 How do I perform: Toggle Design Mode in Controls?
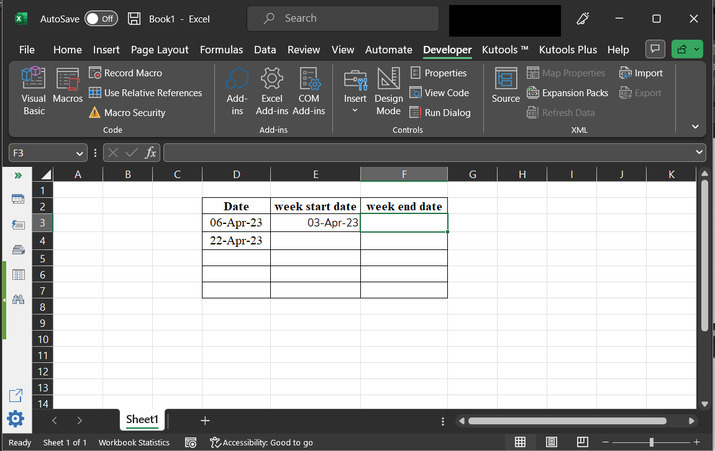coord(388,91)
